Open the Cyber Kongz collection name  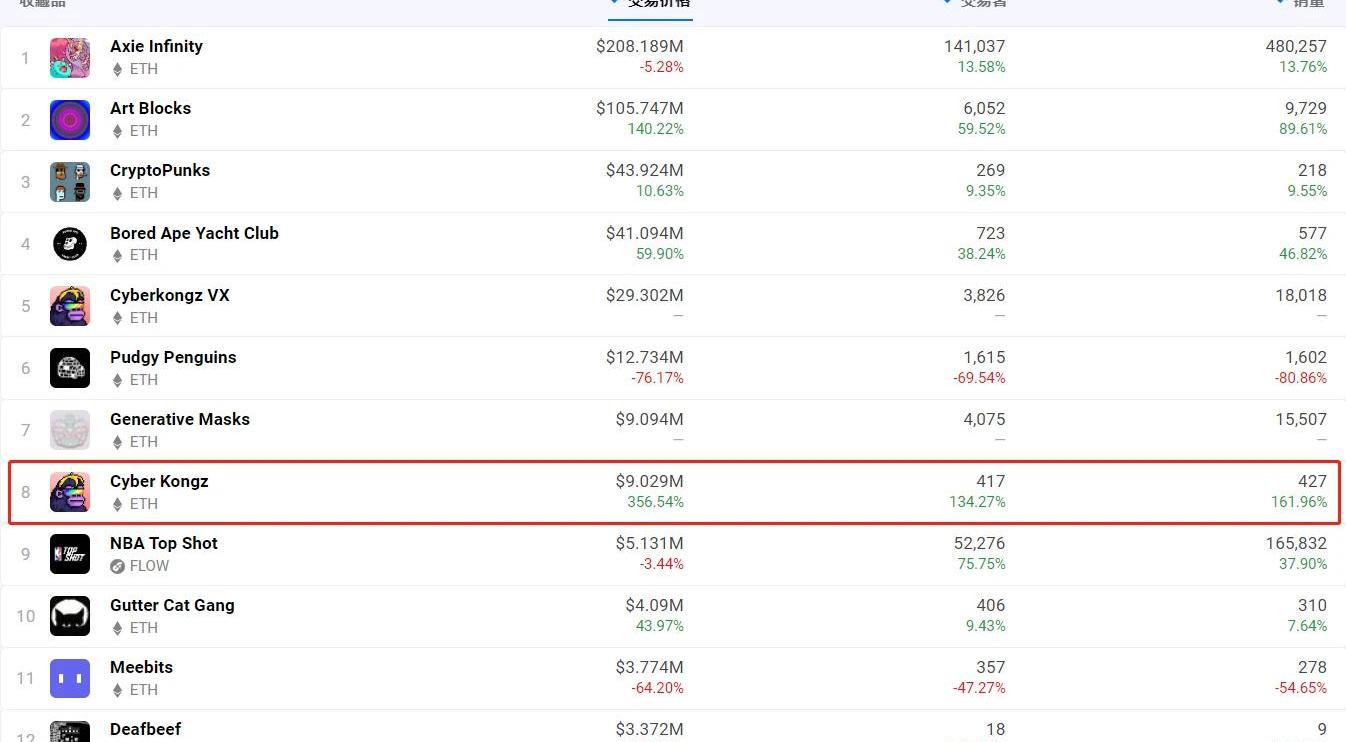tap(159, 481)
